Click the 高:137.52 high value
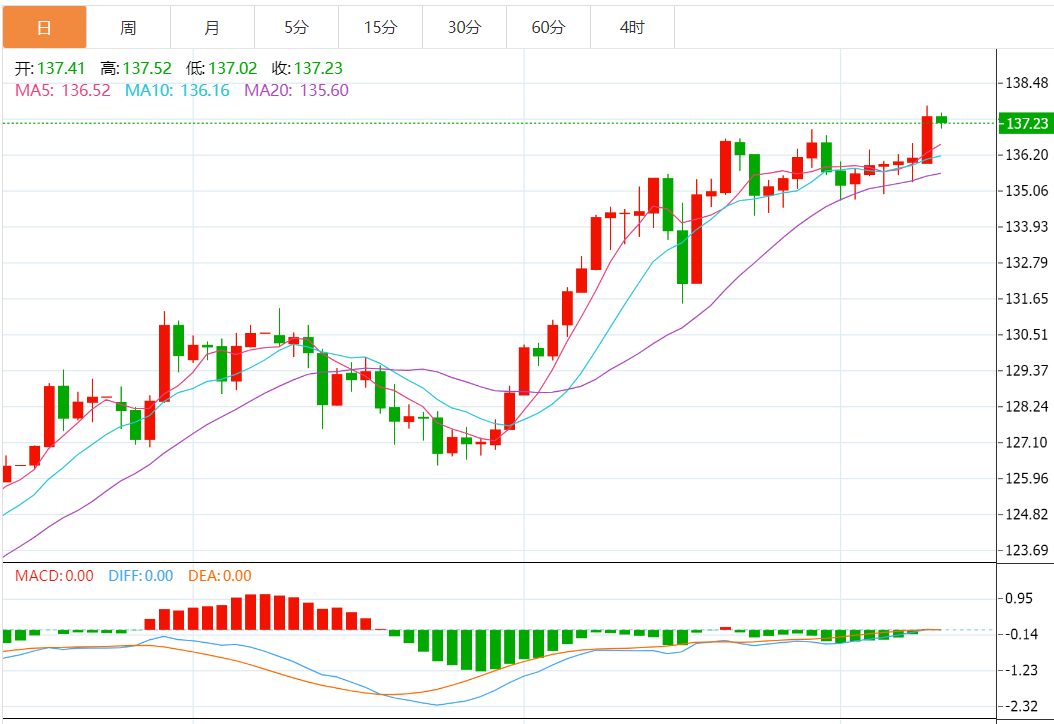 tap(136, 68)
